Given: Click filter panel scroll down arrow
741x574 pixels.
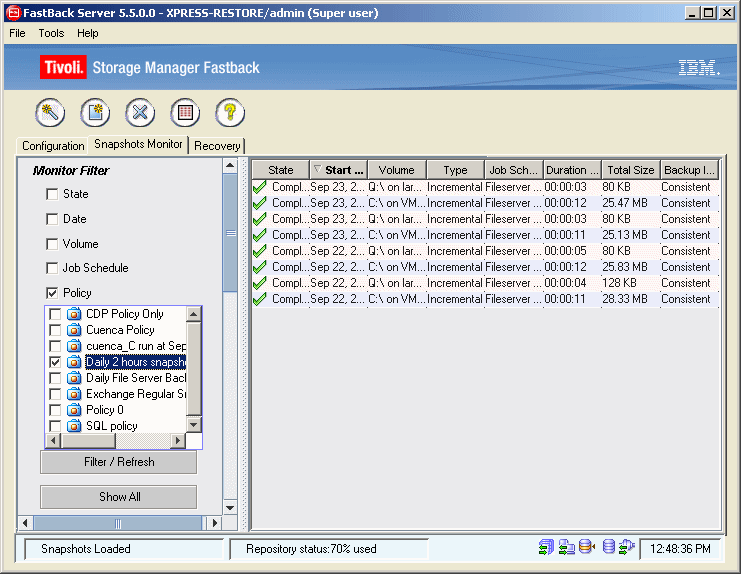Looking at the screenshot, I should 230,508.
